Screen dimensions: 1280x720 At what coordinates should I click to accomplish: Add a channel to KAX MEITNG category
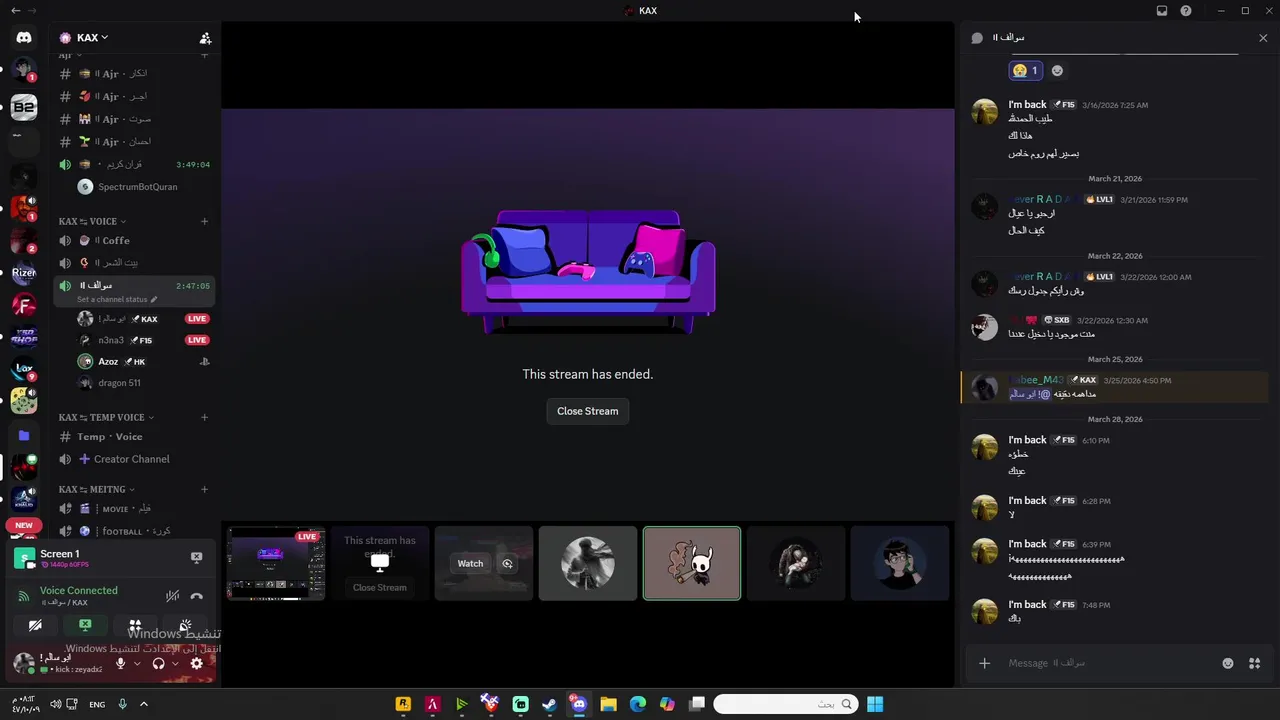click(x=204, y=489)
